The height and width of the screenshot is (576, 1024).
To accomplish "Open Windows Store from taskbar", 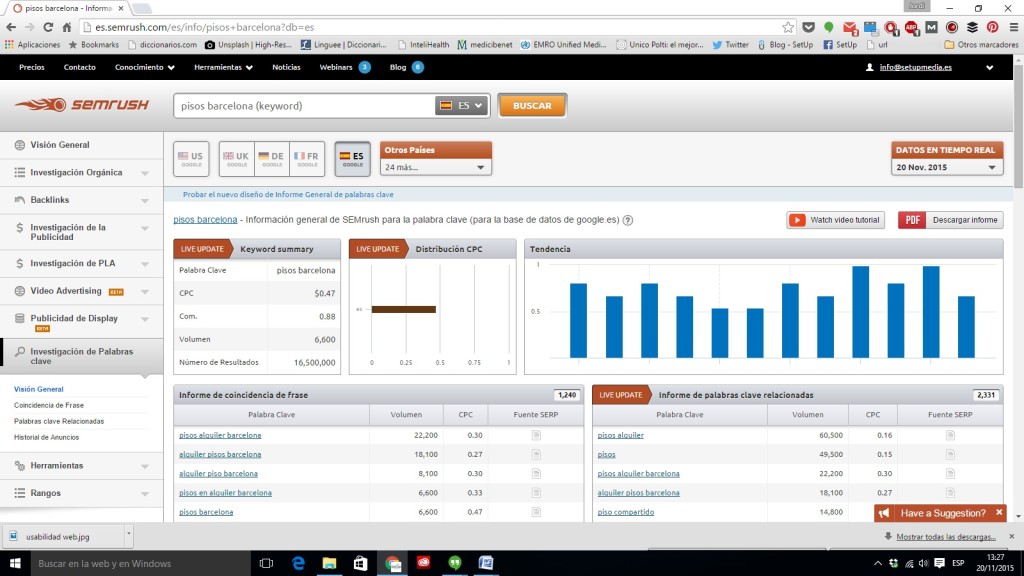I will (x=360, y=563).
